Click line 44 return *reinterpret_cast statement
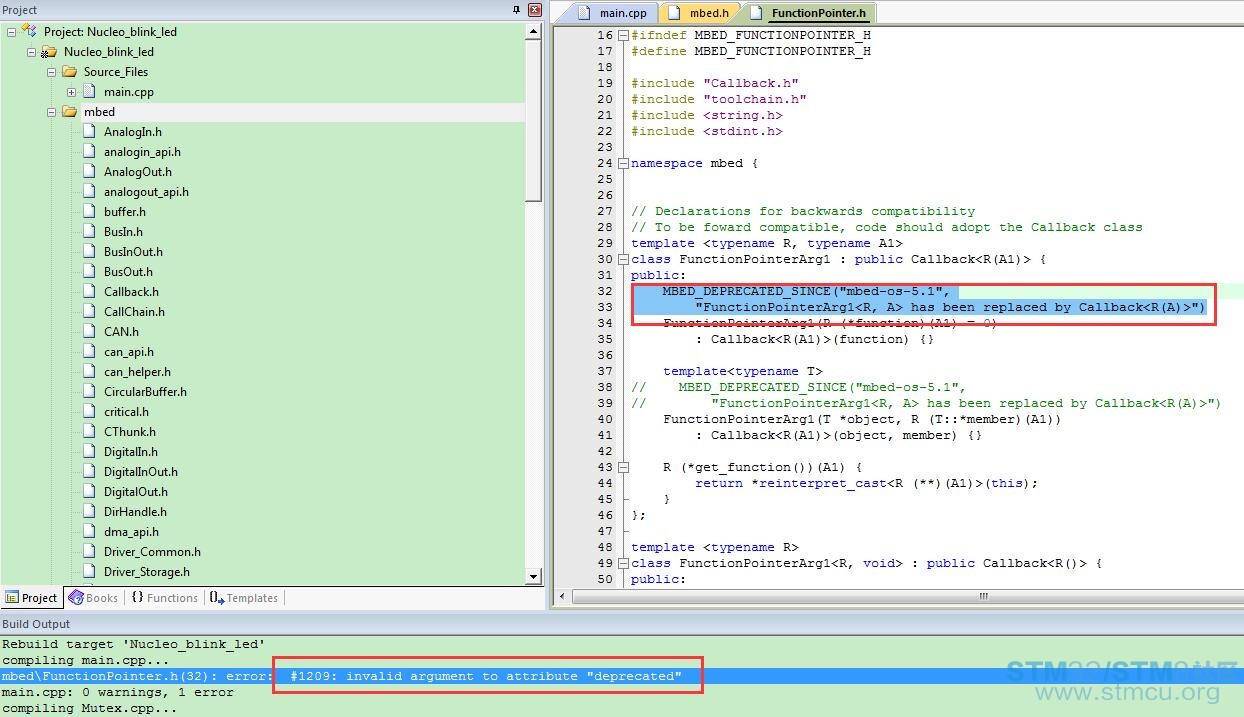Viewport: 1244px width, 717px height. click(x=867, y=483)
